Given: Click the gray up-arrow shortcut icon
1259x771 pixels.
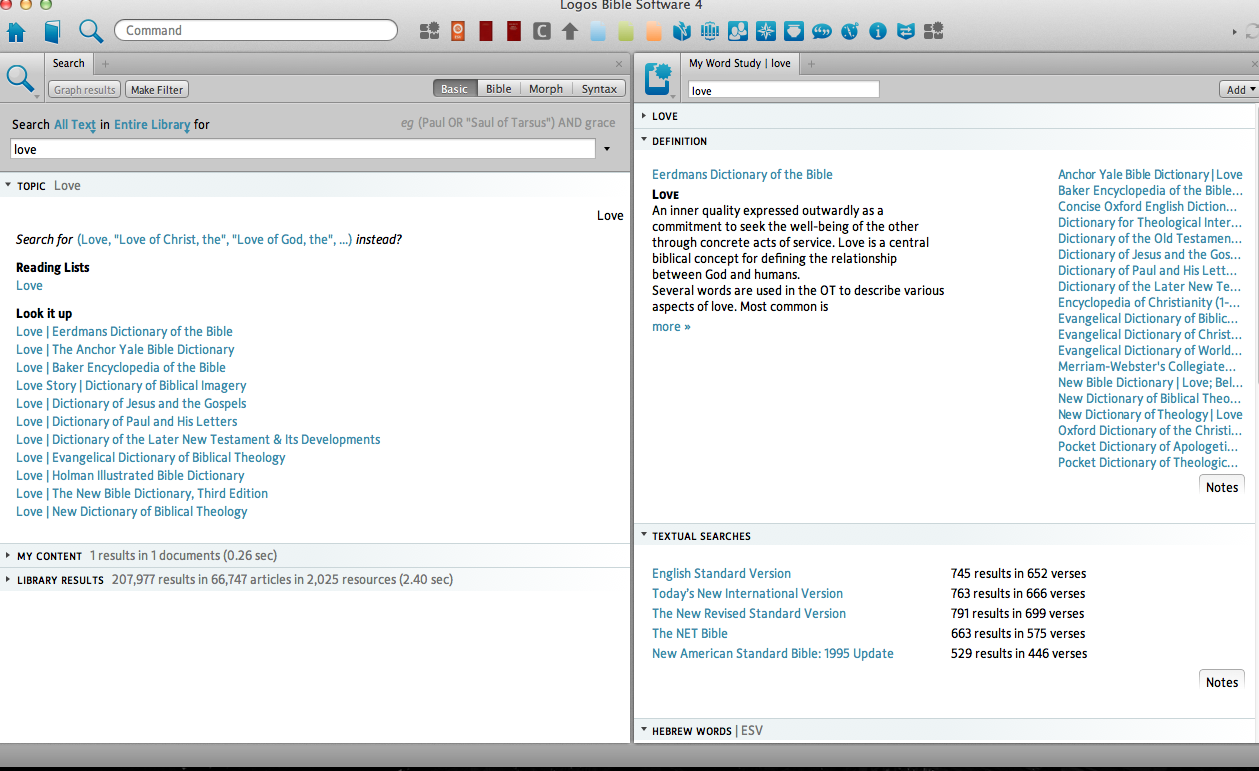Looking at the screenshot, I should 570,31.
